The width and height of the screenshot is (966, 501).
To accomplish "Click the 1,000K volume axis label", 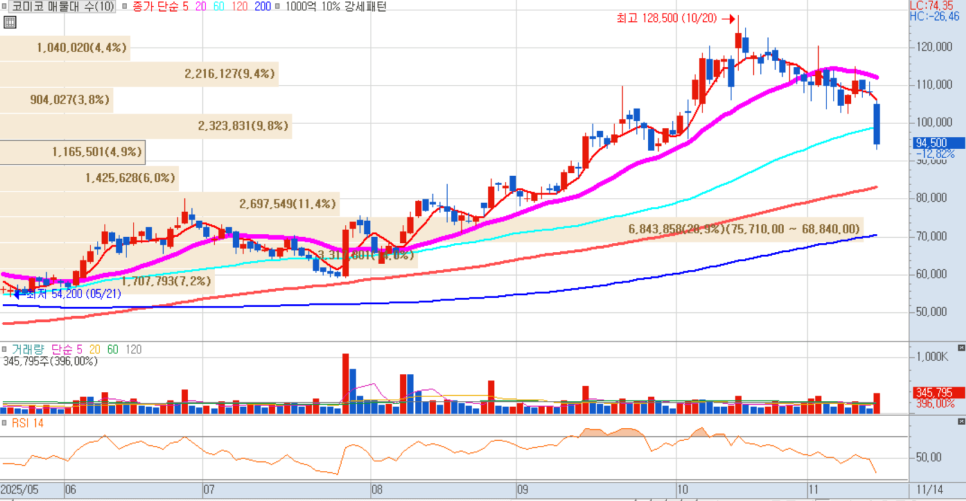I will (932, 357).
